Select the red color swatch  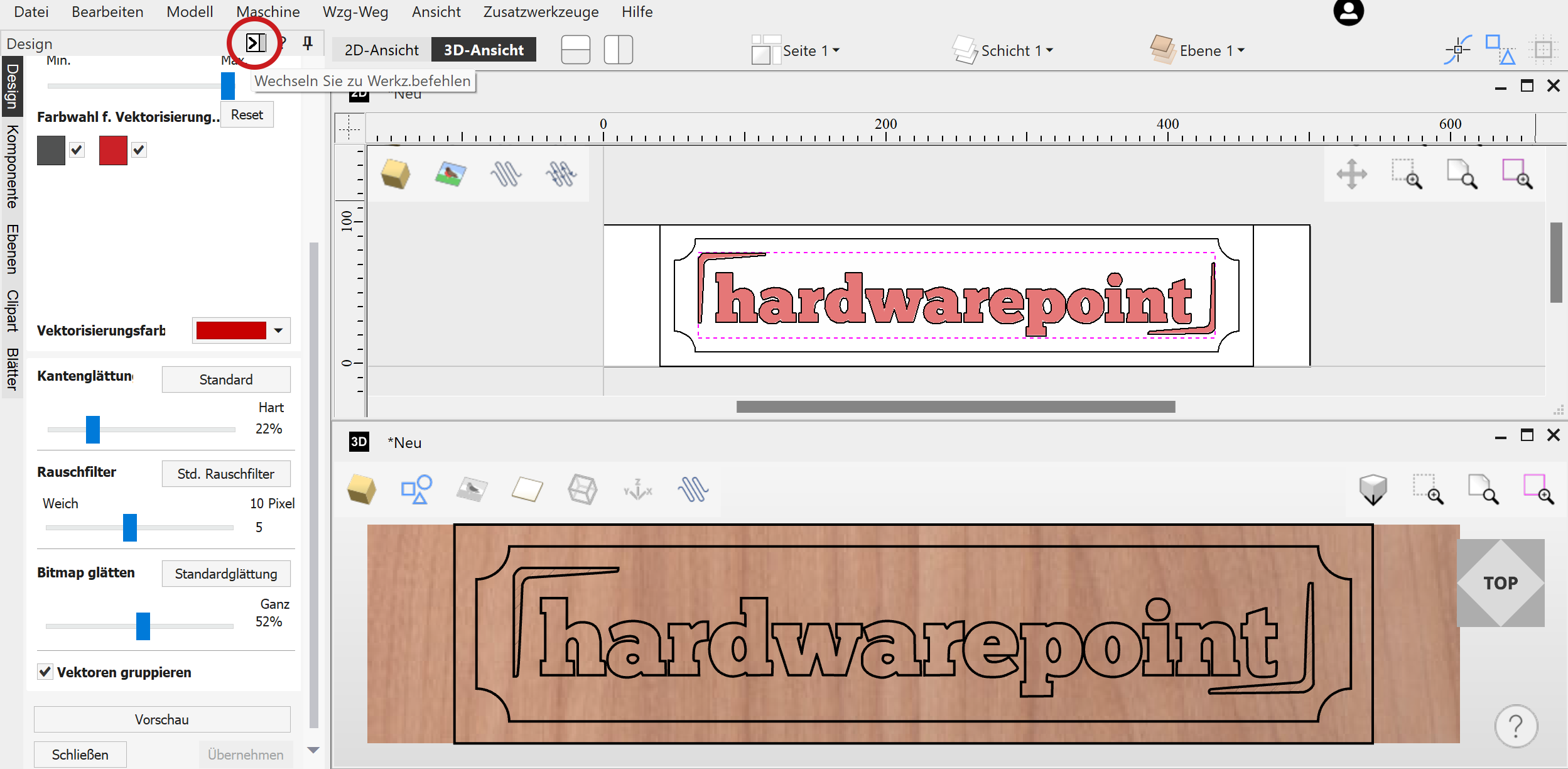pos(113,151)
